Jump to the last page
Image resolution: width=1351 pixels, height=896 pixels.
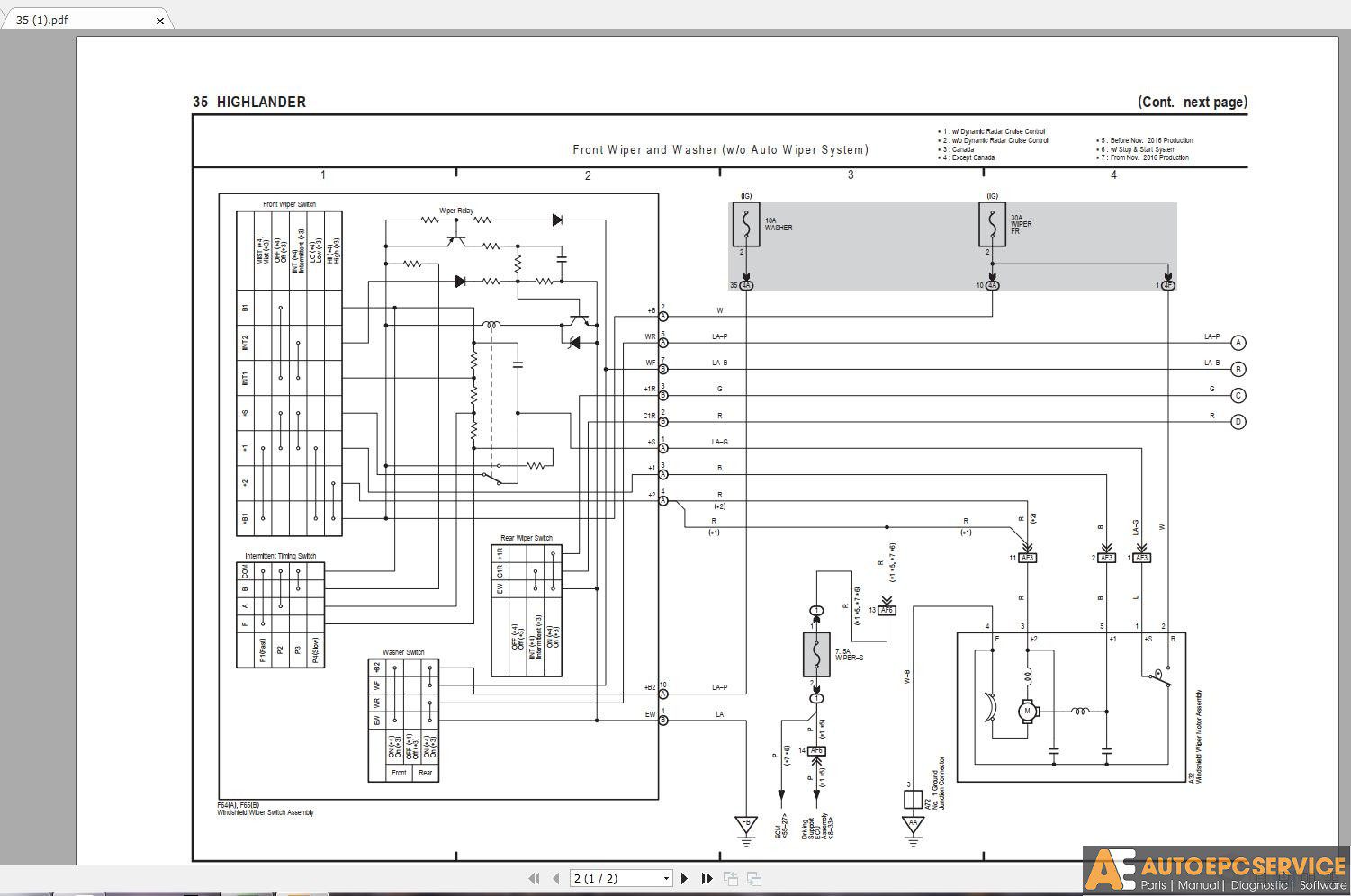click(707, 878)
